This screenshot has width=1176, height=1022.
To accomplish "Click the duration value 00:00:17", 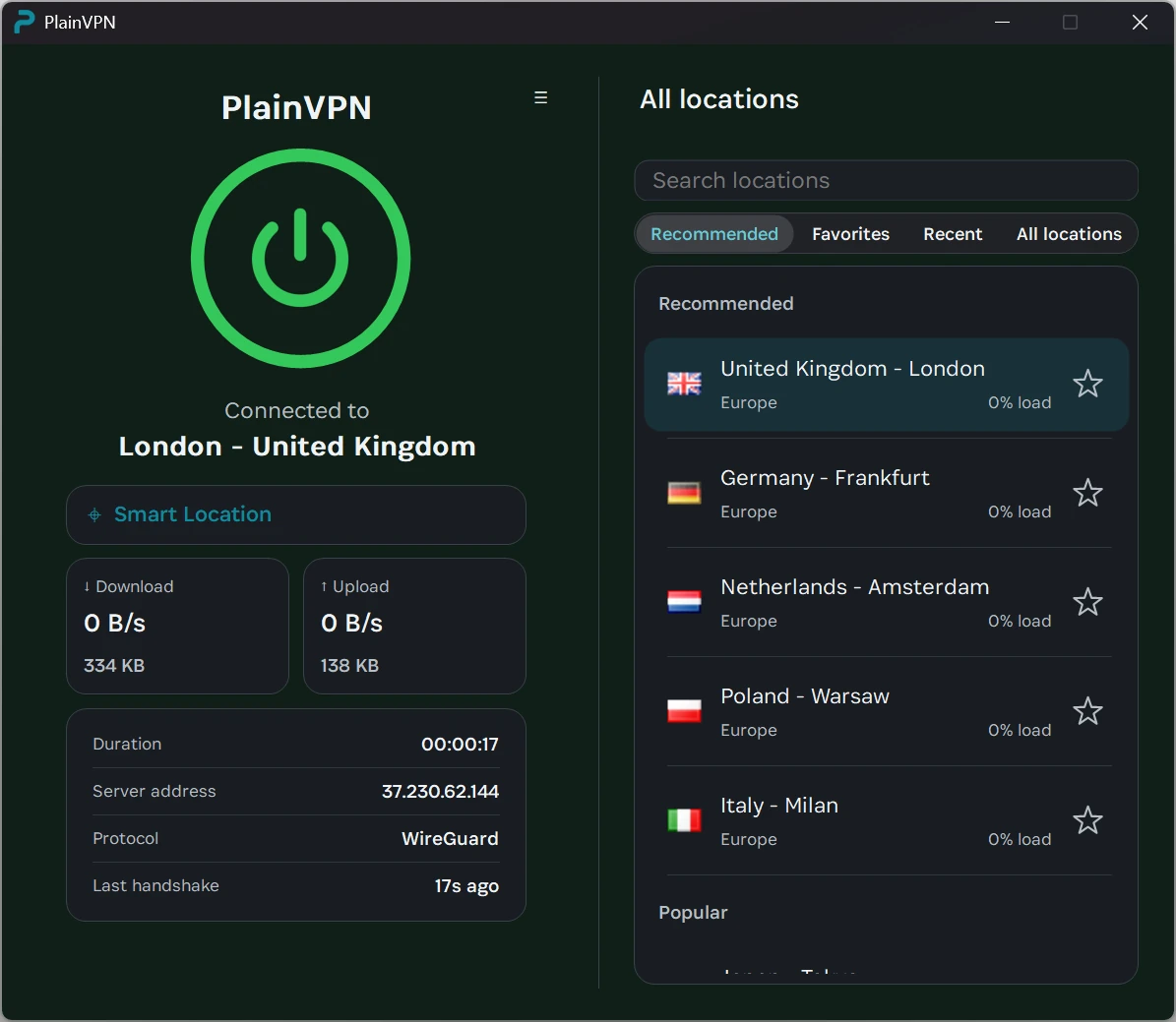I will (460, 744).
